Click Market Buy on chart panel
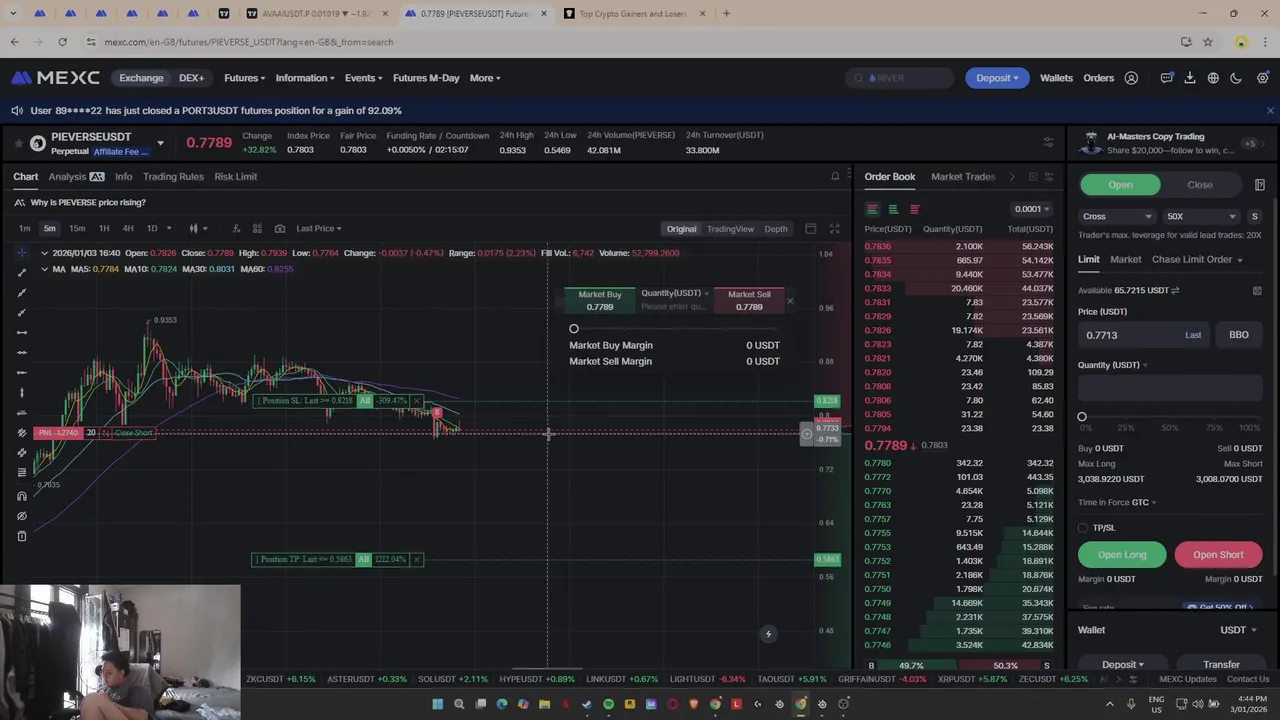Image resolution: width=1280 pixels, height=720 pixels. (600, 300)
